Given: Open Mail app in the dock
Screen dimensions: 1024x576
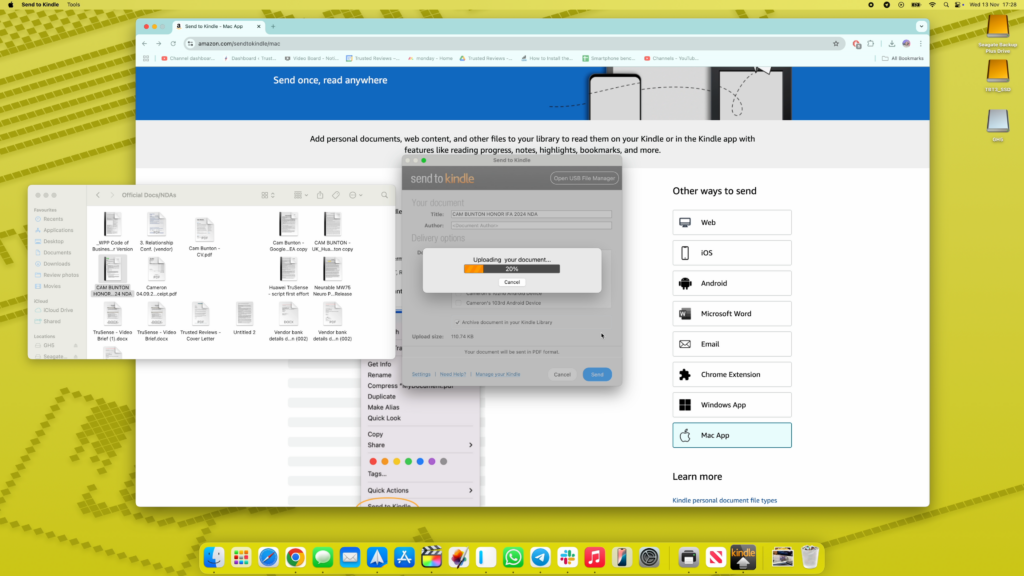Looking at the screenshot, I should [350, 557].
